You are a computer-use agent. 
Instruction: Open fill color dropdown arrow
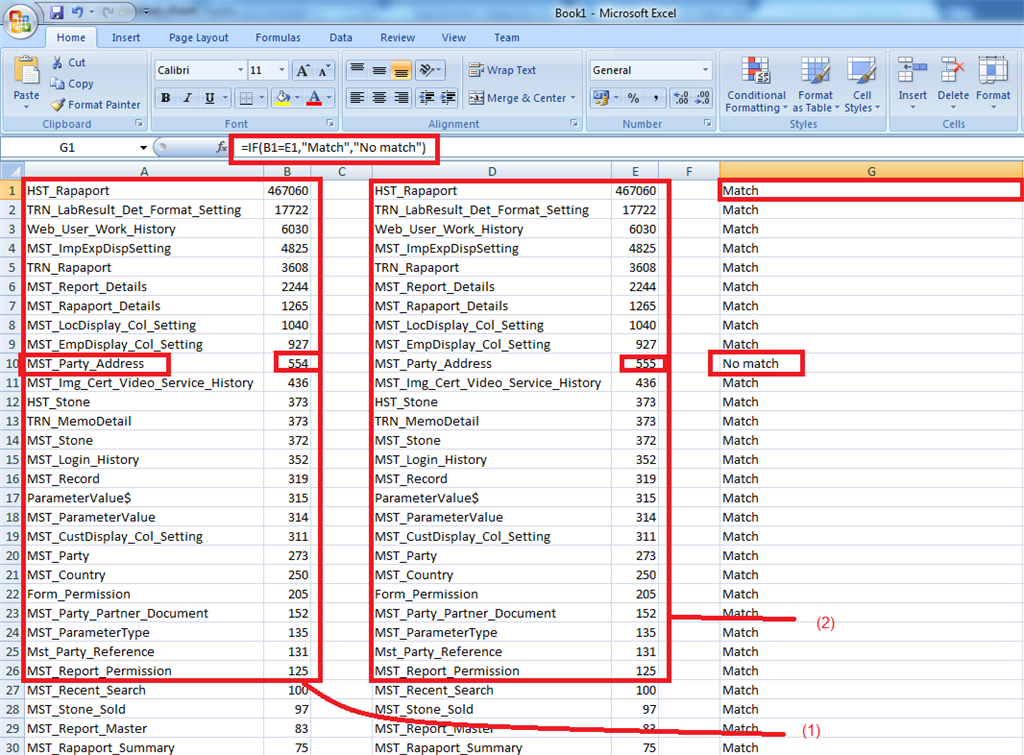(297, 99)
